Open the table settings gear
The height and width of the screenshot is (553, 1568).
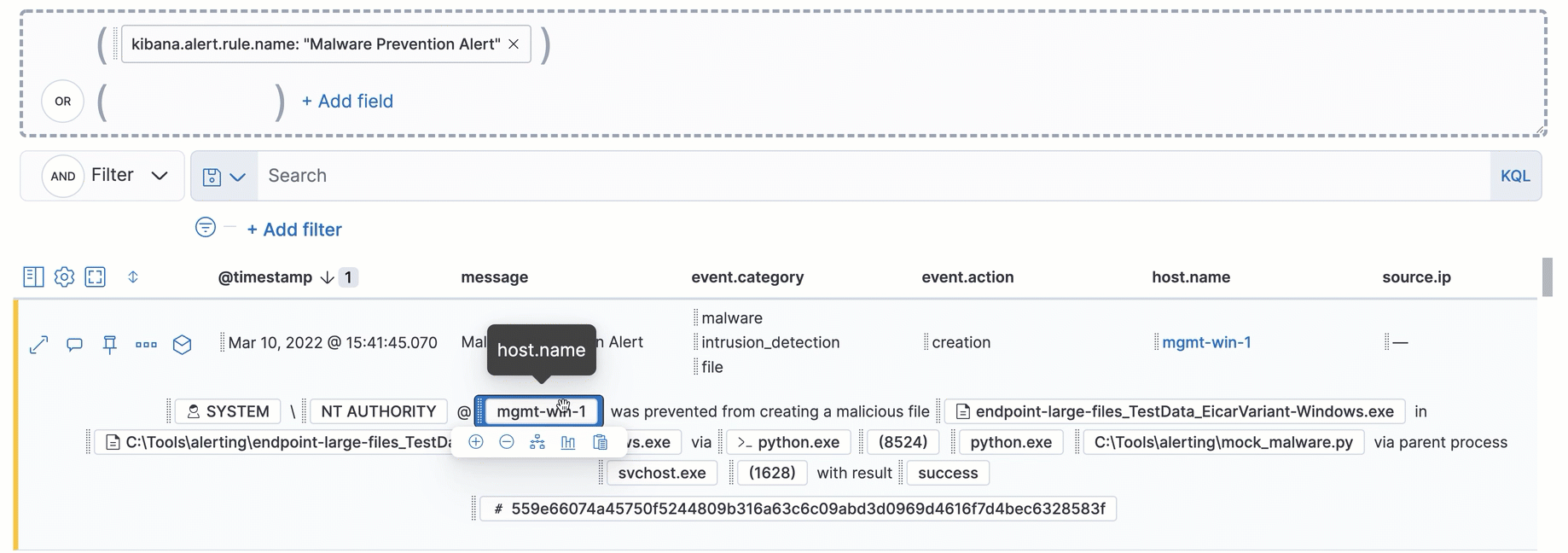64,277
